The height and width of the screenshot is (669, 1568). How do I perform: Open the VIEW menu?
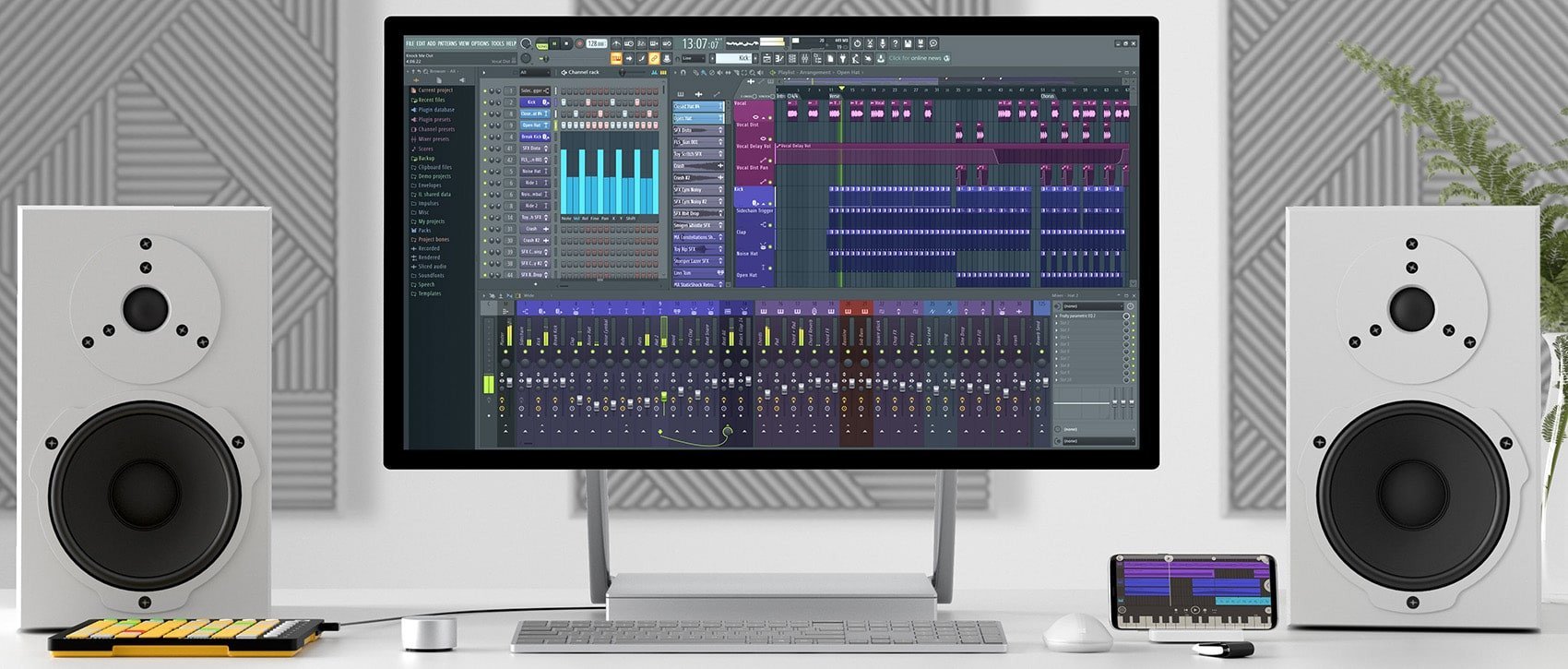pos(464,43)
